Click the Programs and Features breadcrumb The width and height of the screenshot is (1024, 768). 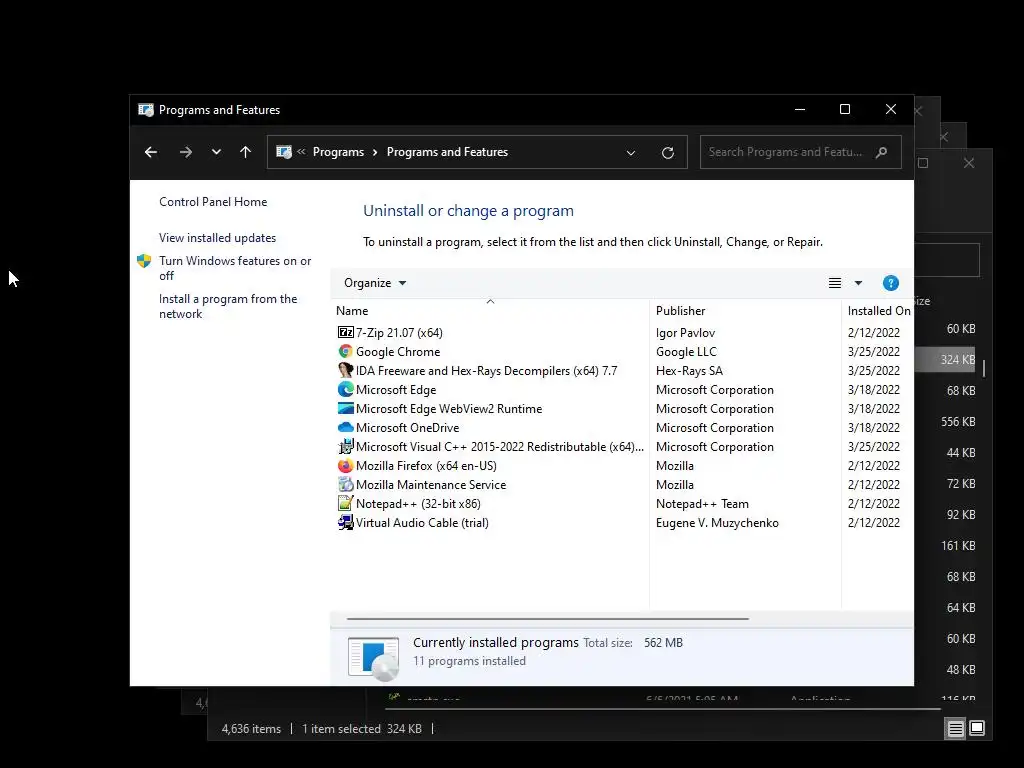coord(447,152)
